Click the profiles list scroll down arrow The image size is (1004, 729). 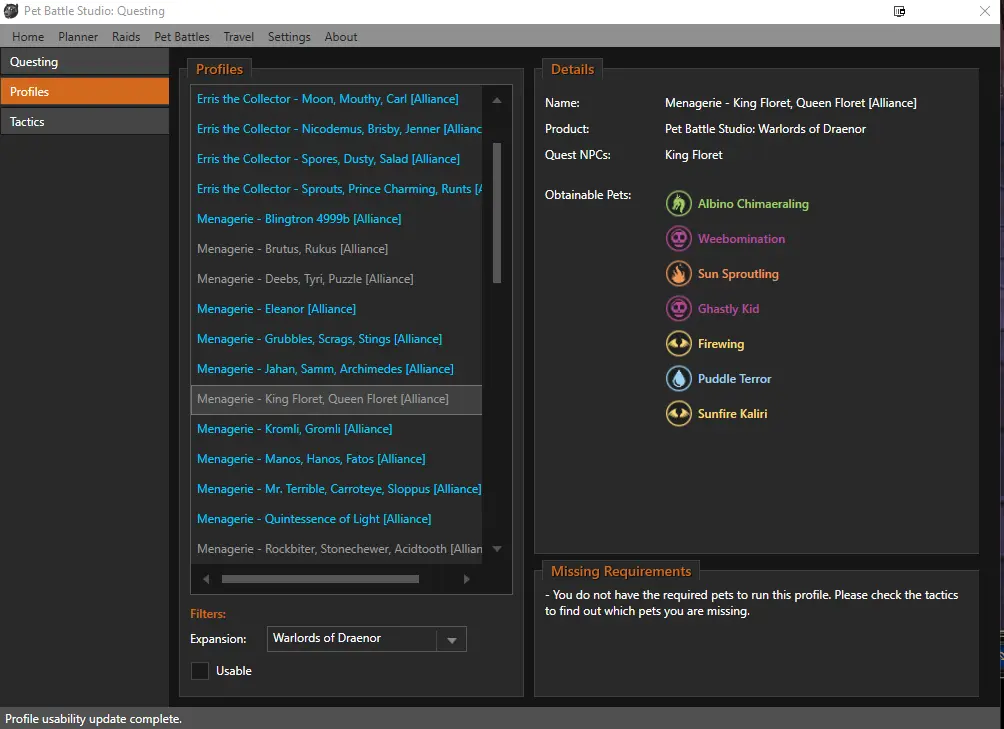[x=497, y=549]
